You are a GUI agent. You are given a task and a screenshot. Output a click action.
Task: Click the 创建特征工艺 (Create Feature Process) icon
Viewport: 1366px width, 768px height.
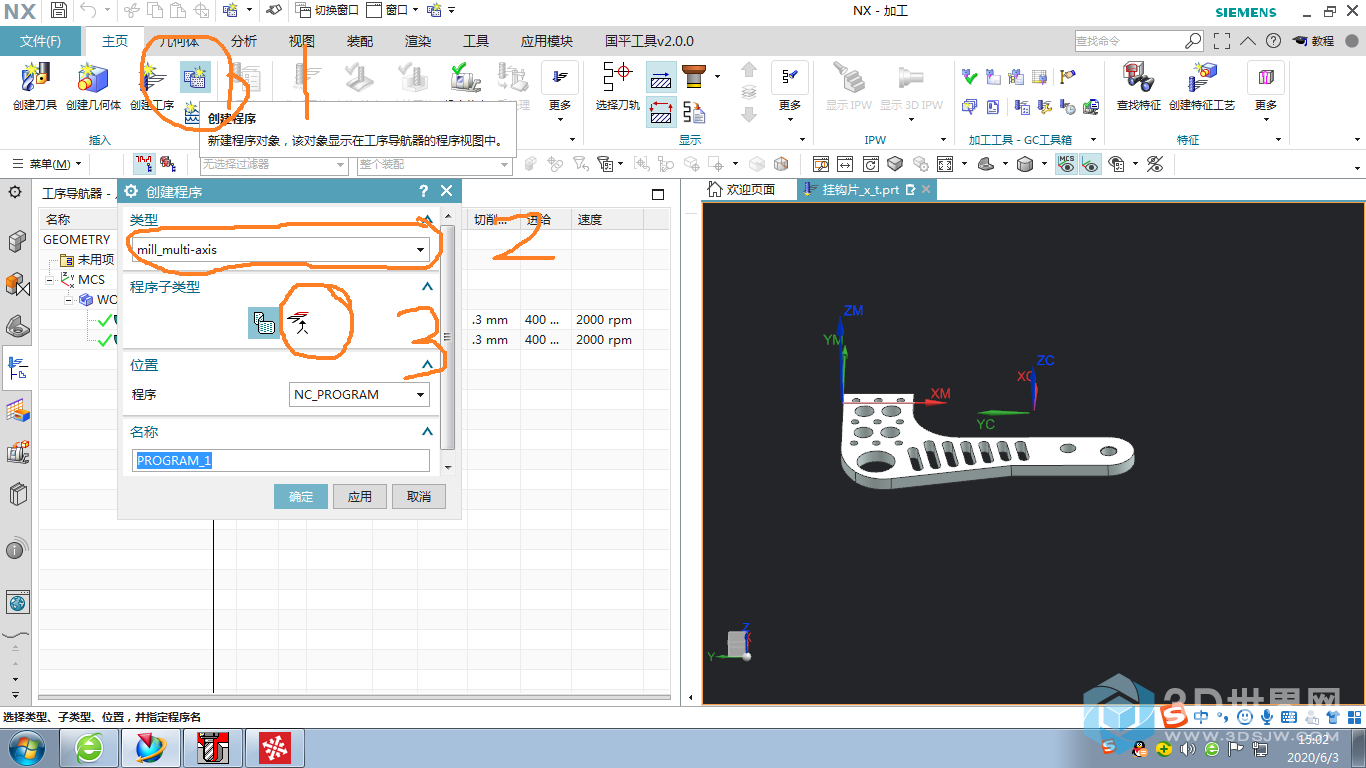[1201, 78]
